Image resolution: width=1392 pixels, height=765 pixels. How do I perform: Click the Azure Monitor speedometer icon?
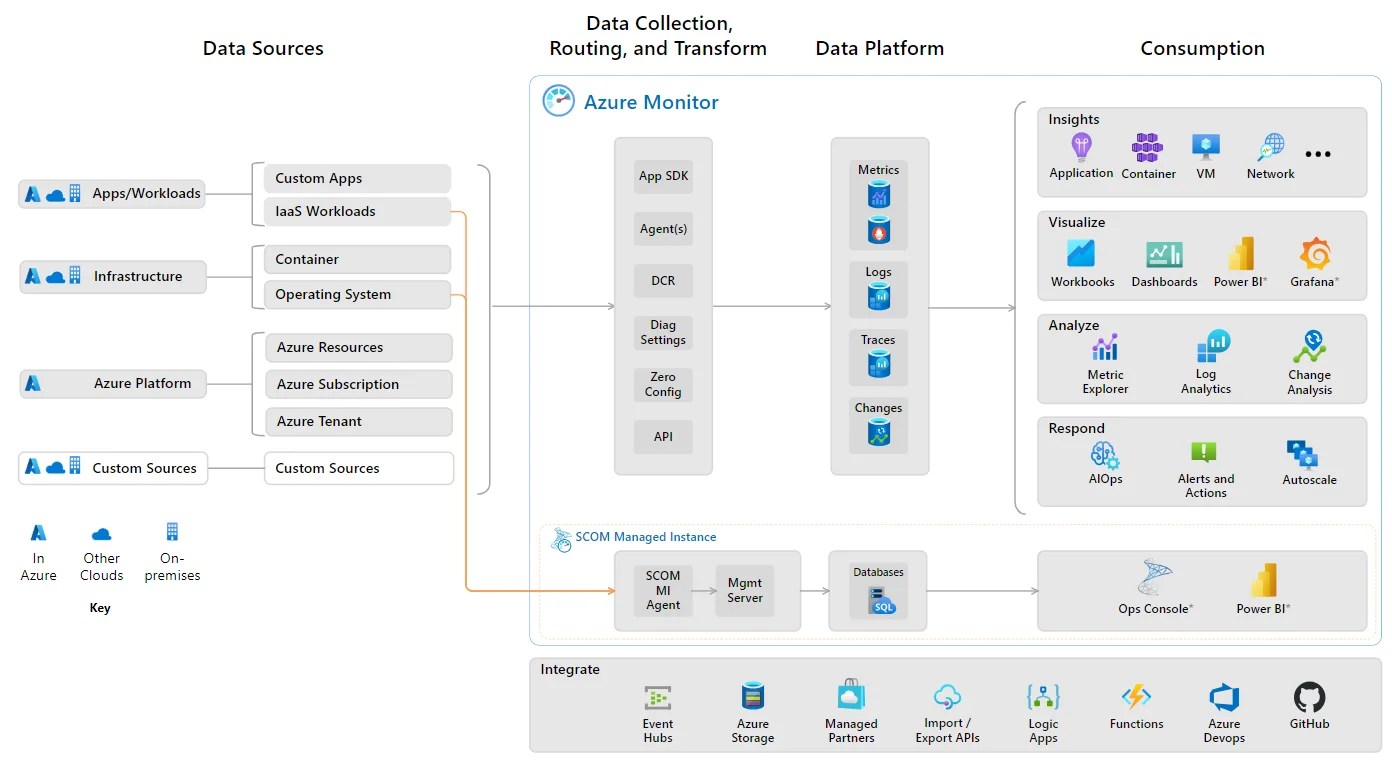tap(557, 101)
